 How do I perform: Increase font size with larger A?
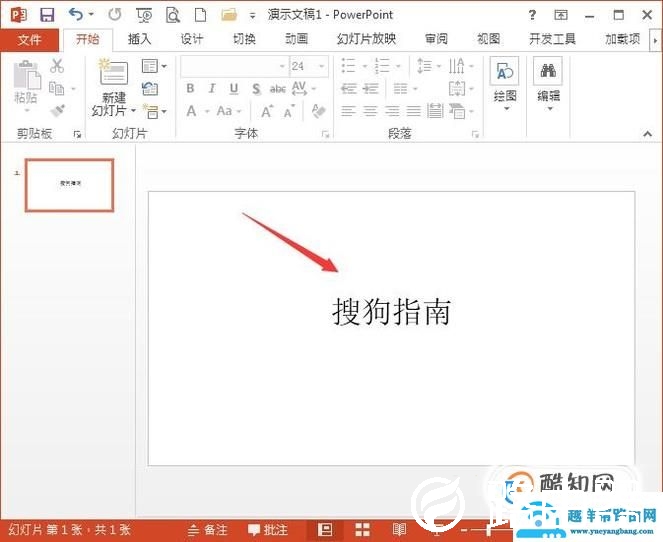click(266, 112)
